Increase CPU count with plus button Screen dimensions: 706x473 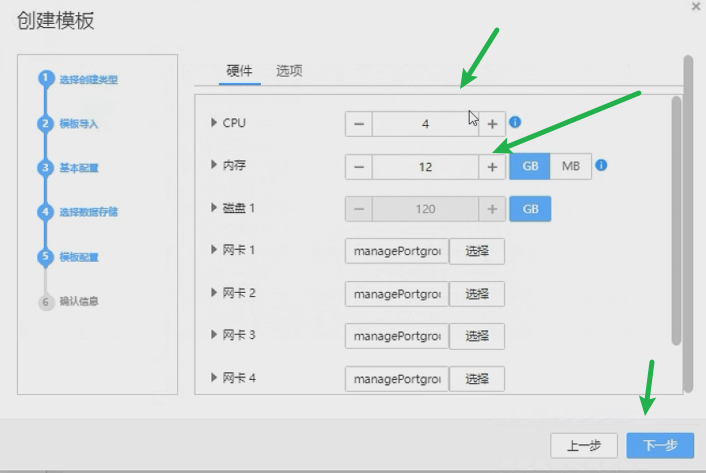tap(492, 124)
